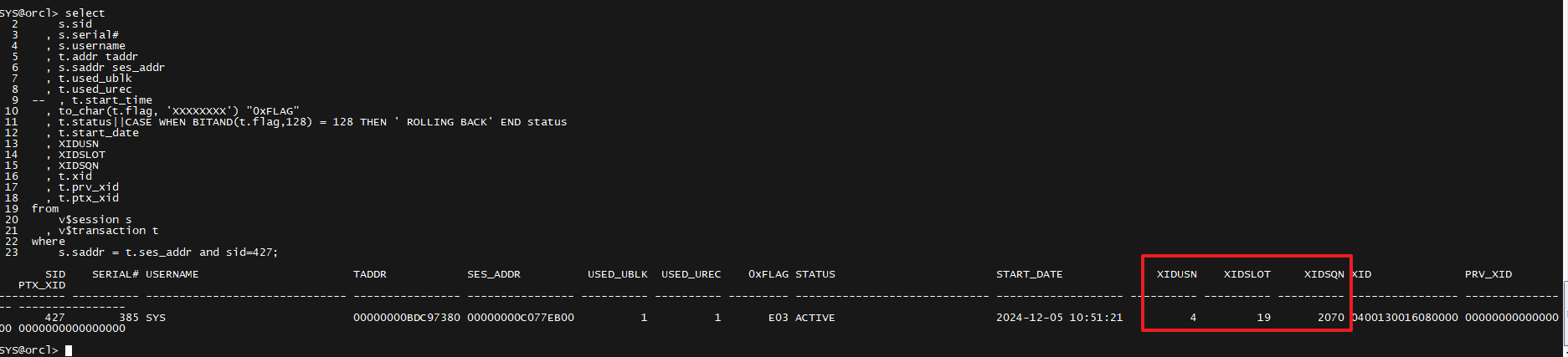Image resolution: width=1568 pixels, height=357 pixels.
Task: Select SES_ADDR value 00000000C077EB00
Action: [520, 318]
